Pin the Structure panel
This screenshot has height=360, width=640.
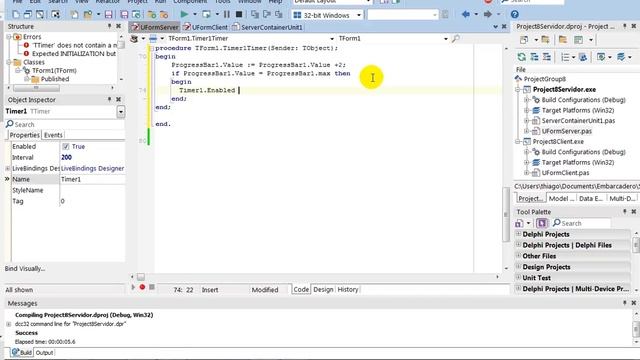[x=109, y=26]
